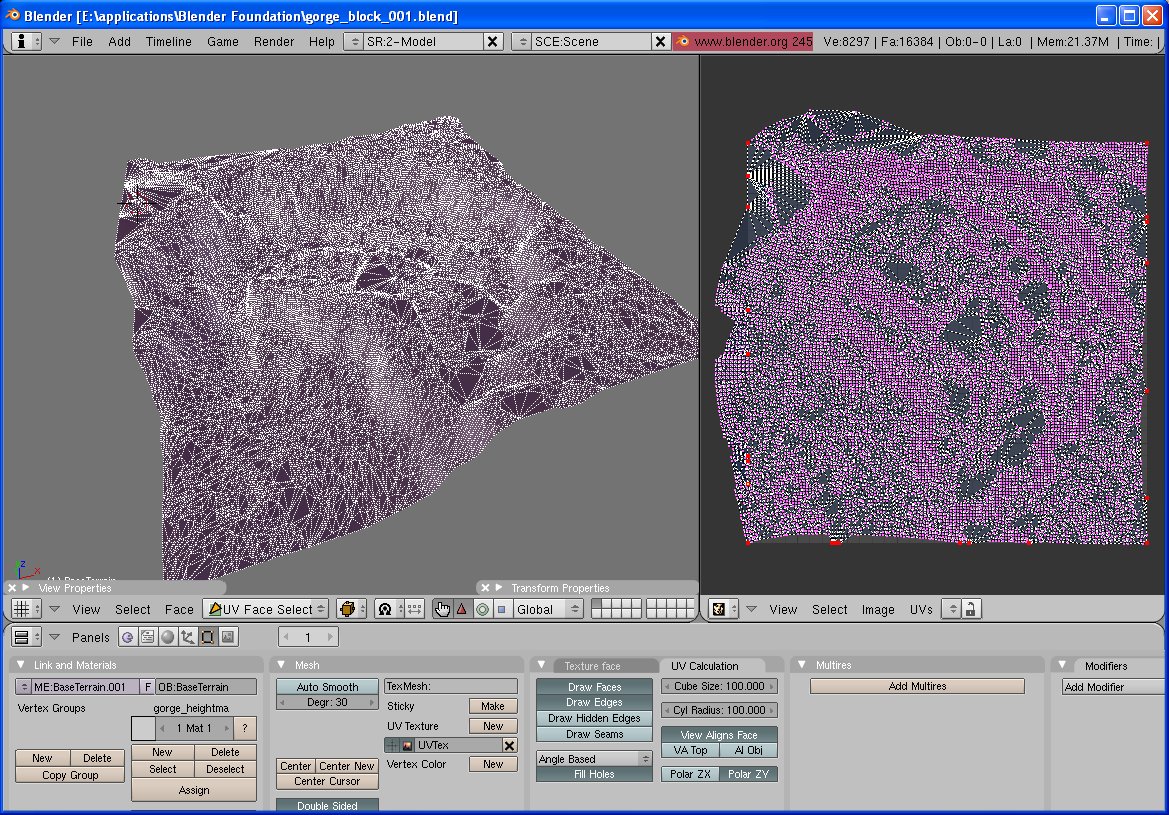Click the UV editor lock icon

pos(969,609)
